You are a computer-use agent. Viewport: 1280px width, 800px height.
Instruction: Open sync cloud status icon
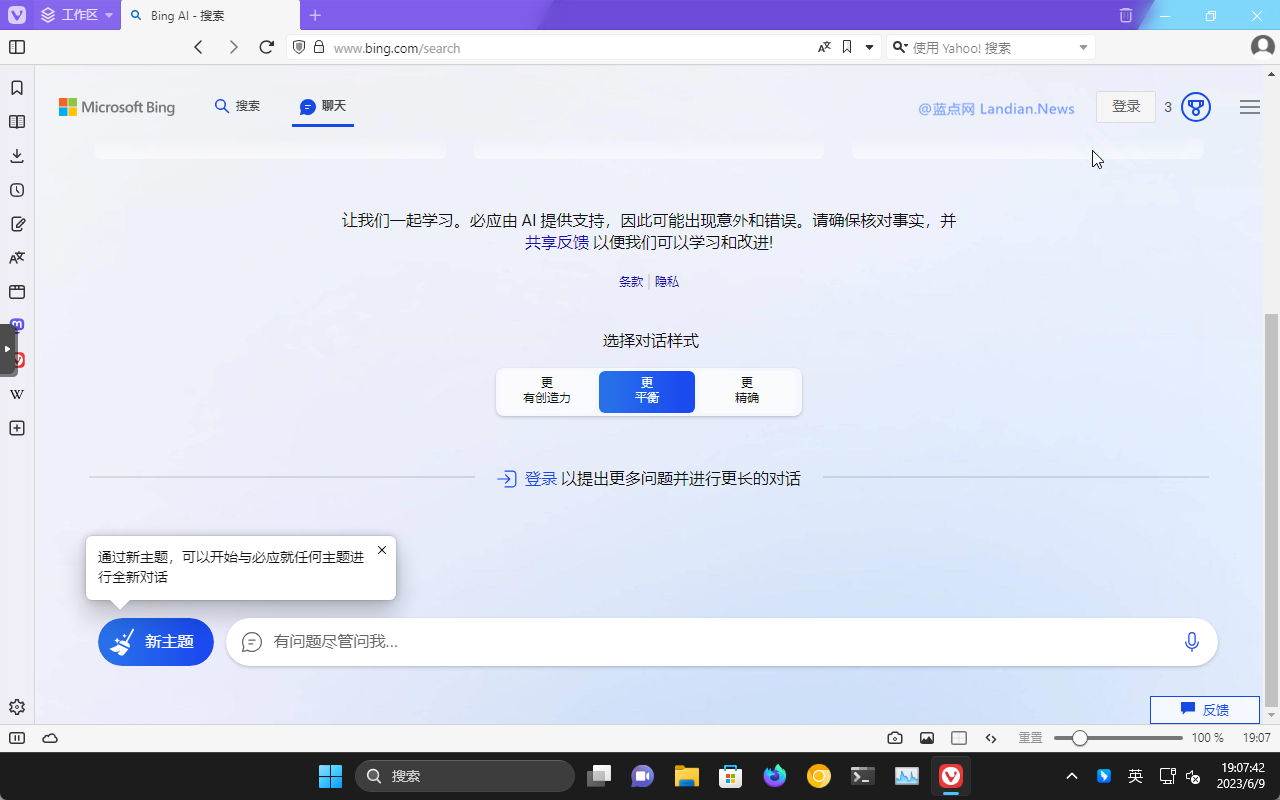pyautogui.click(x=50, y=738)
